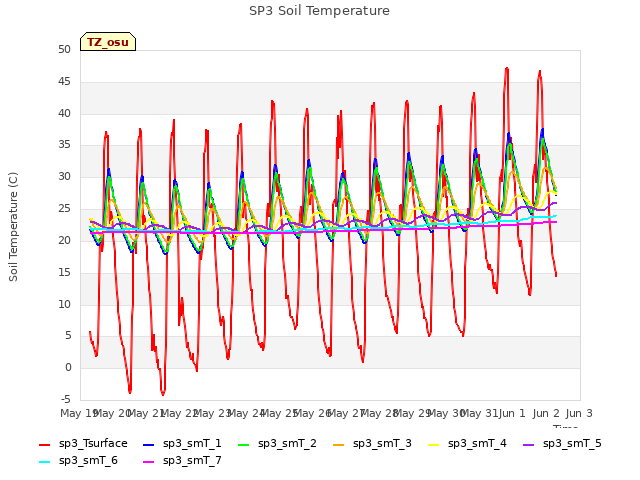Screen dimensions: 640x480
Task: Click the cyan sp3_smT_6 legend swatch
Action: pos(44,462)
